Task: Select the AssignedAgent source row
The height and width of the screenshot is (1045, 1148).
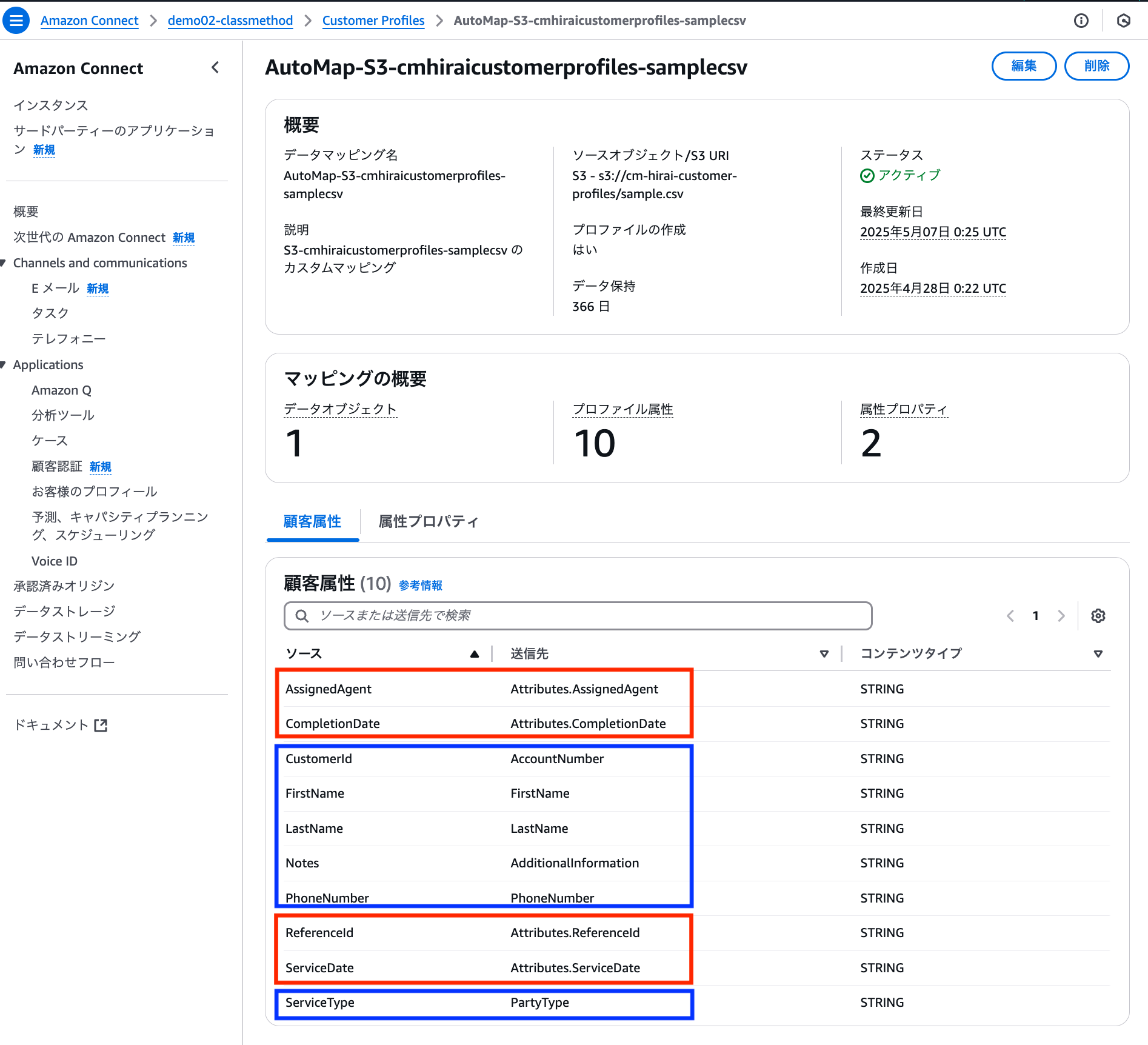Action: click(x=329, y=689)
